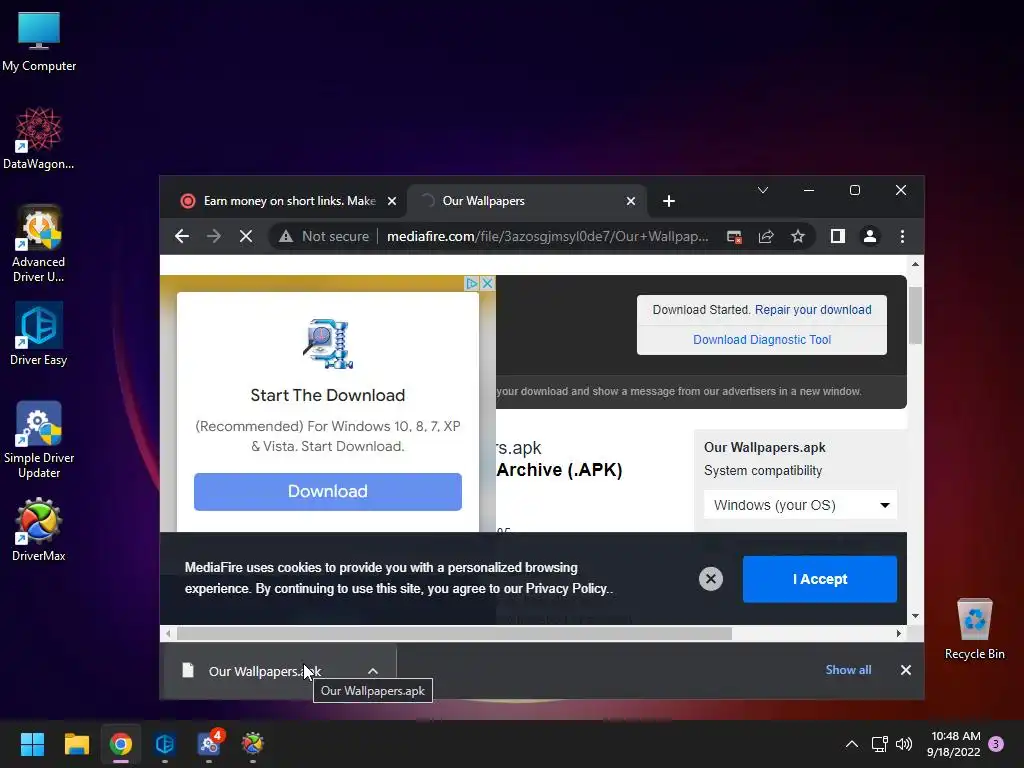Viewport: 1024px width, 768px height.
Task: Open Driver Easy from the taskbar
Action: click(x=165, y=744)
